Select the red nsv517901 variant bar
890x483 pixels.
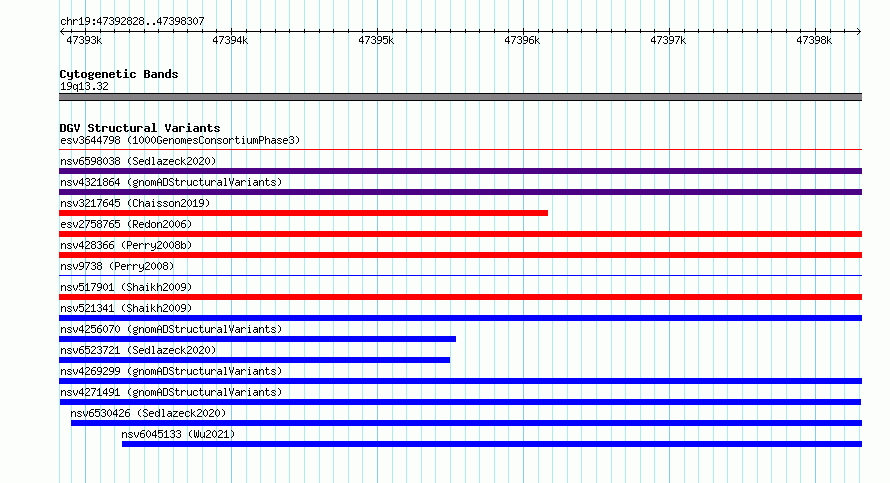tap(460, 297)
